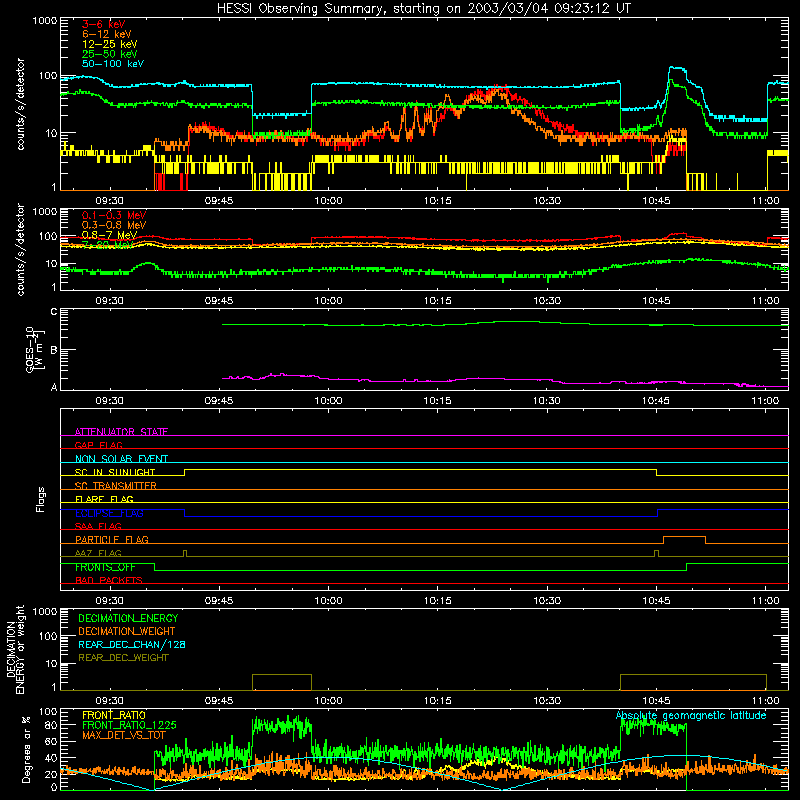Click the 0.3-0.8 MeV legend entry
The height and width of the screenshot is (800, 800).
pos(114,225)
